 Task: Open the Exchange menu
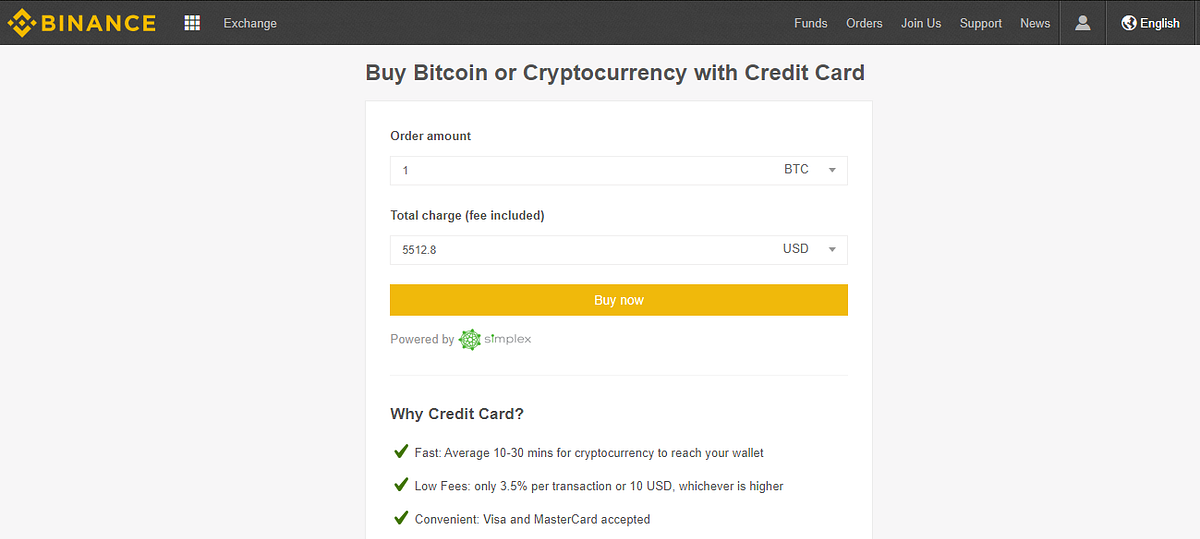(250, 23)
